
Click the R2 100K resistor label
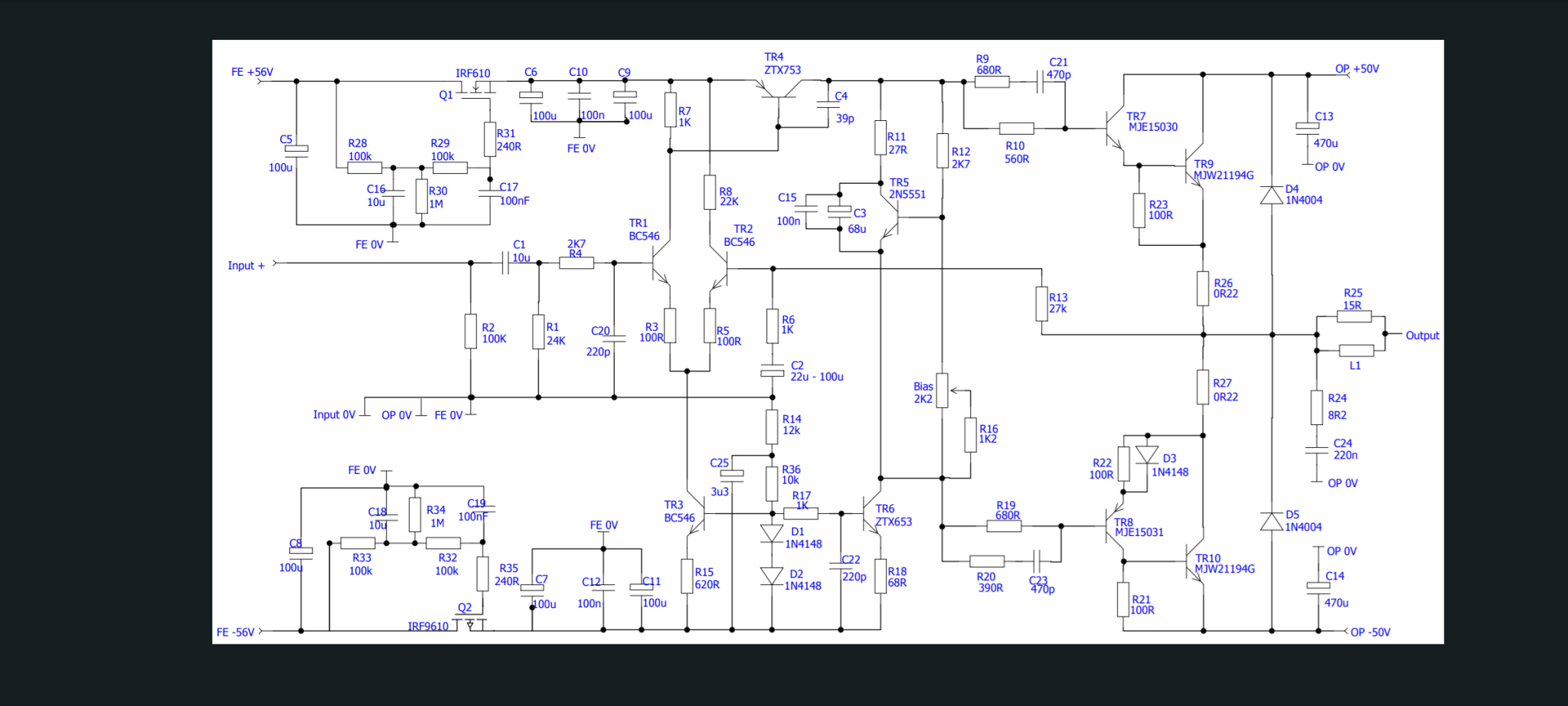[x=494, y=333]
